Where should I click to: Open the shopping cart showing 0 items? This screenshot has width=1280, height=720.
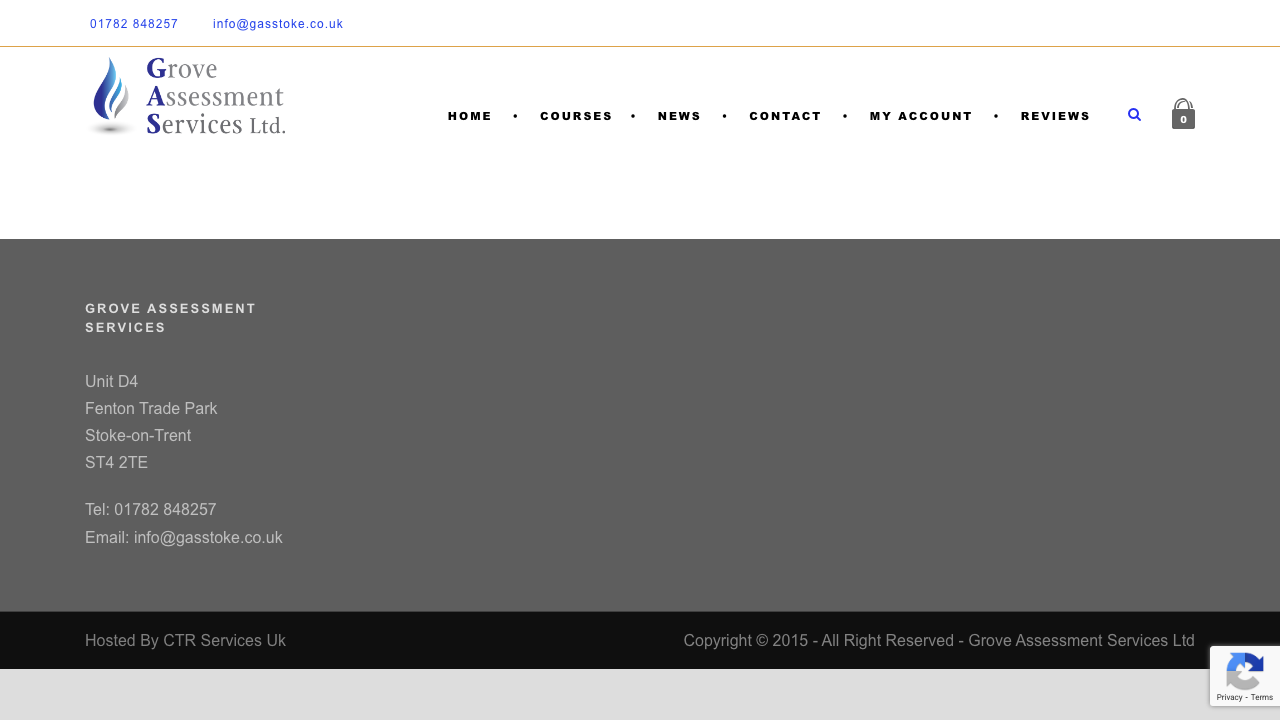click(1183, 112)
